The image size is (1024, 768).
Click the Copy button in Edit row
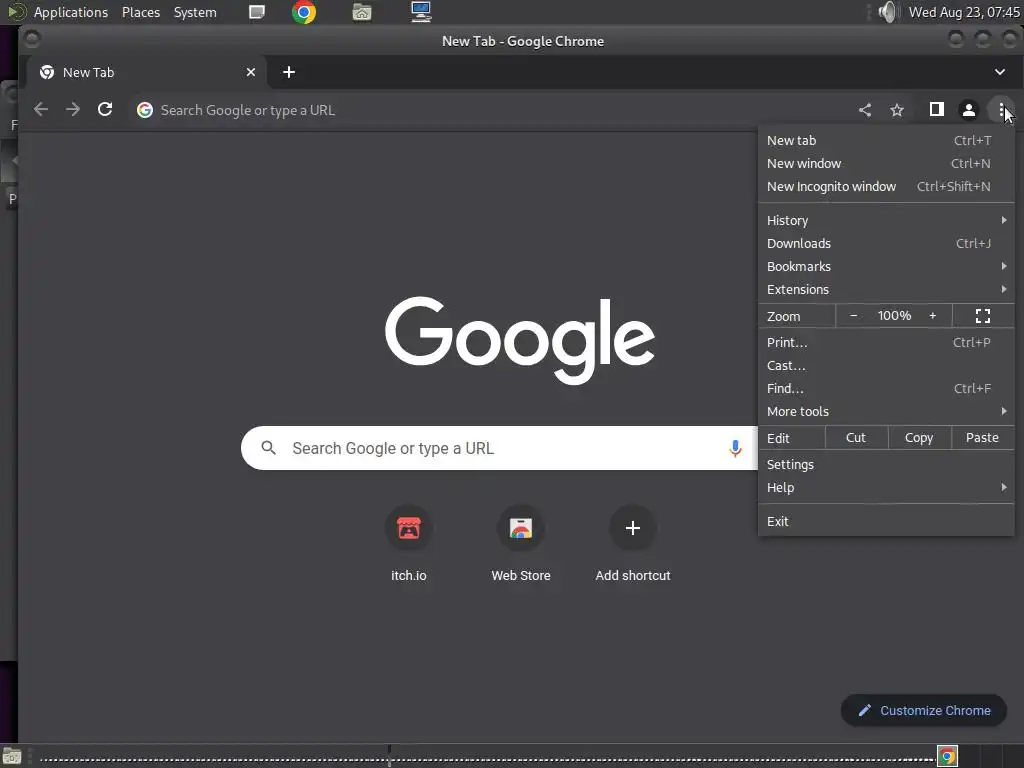919,438
